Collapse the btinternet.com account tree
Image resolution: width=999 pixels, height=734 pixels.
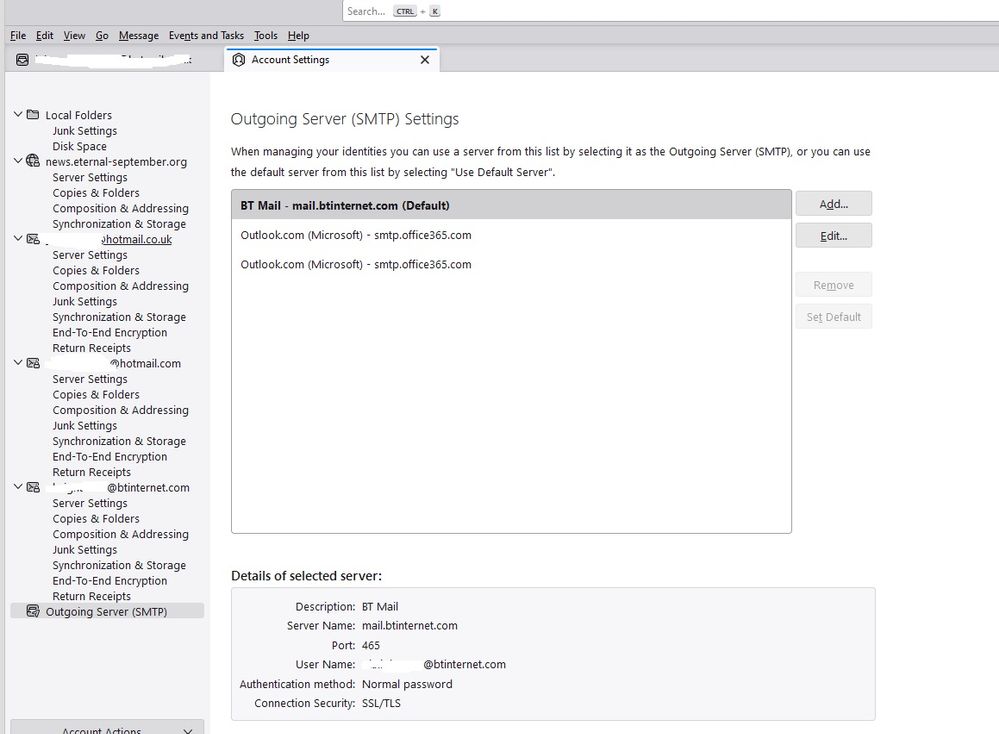click(x=18, y=487)
